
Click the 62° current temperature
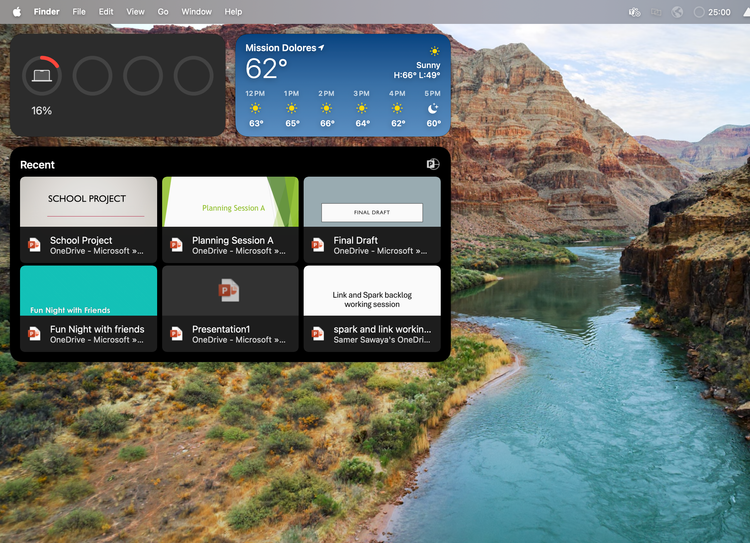[266, 69]
